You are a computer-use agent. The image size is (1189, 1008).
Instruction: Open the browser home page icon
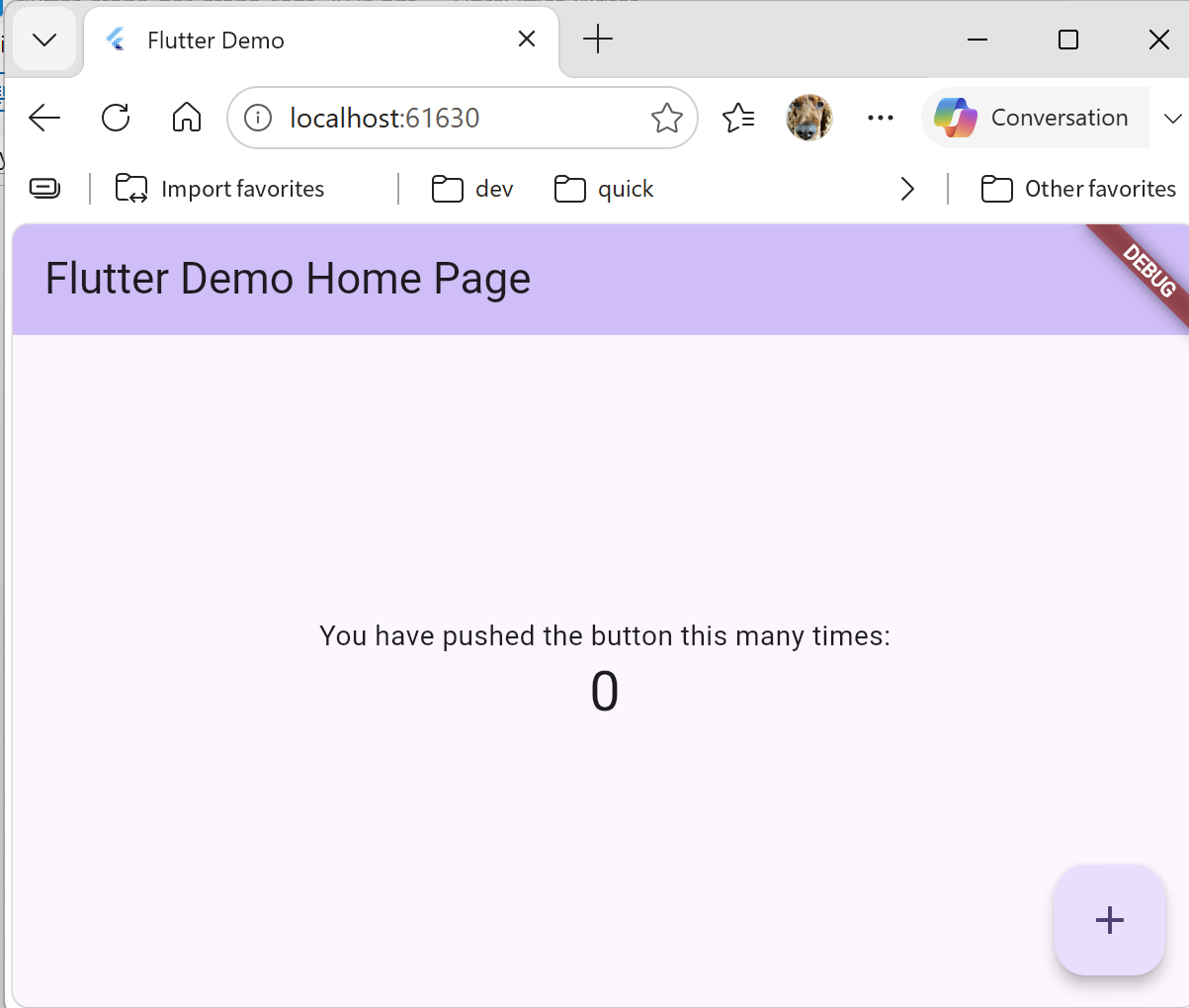click(x=187, y=118)
